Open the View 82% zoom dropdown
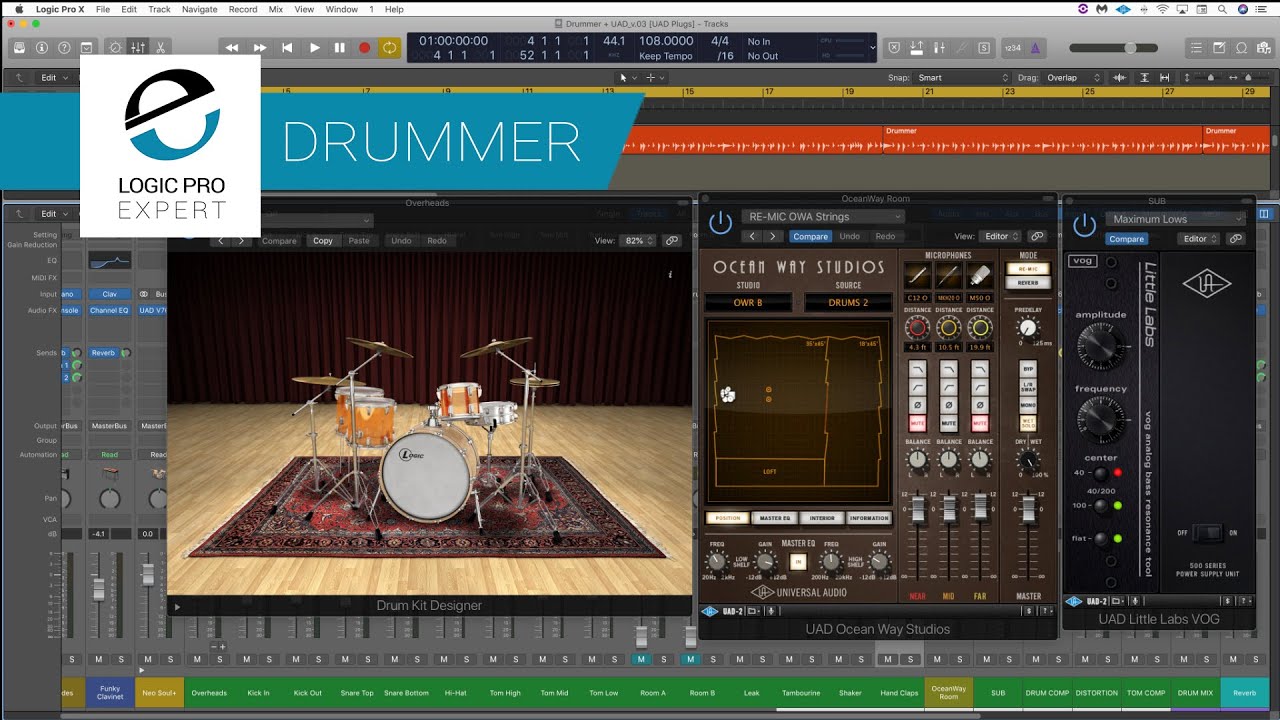This screenshot has width=1280, height=720. click(638, 240)
